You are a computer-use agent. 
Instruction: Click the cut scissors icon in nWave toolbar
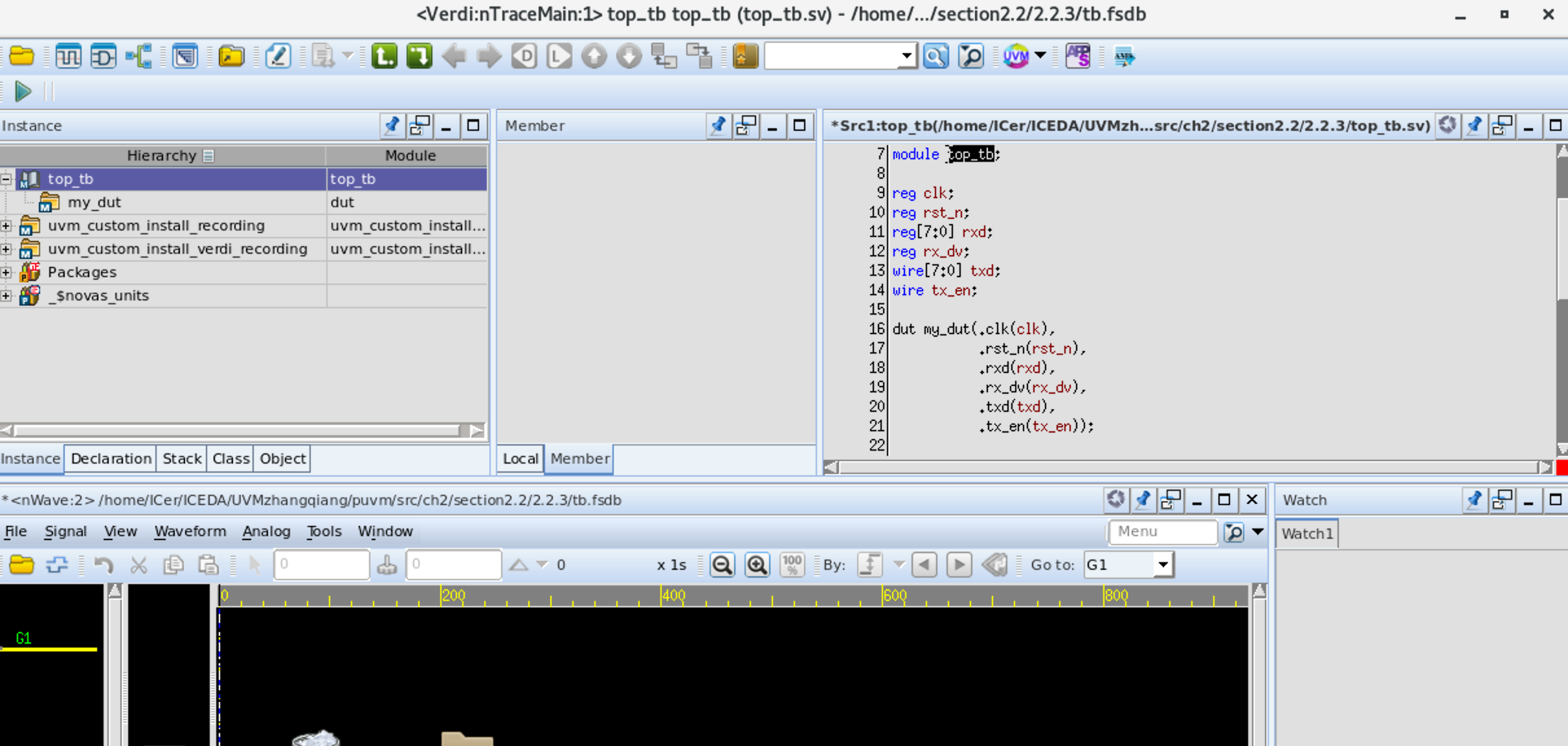point(139,565)
